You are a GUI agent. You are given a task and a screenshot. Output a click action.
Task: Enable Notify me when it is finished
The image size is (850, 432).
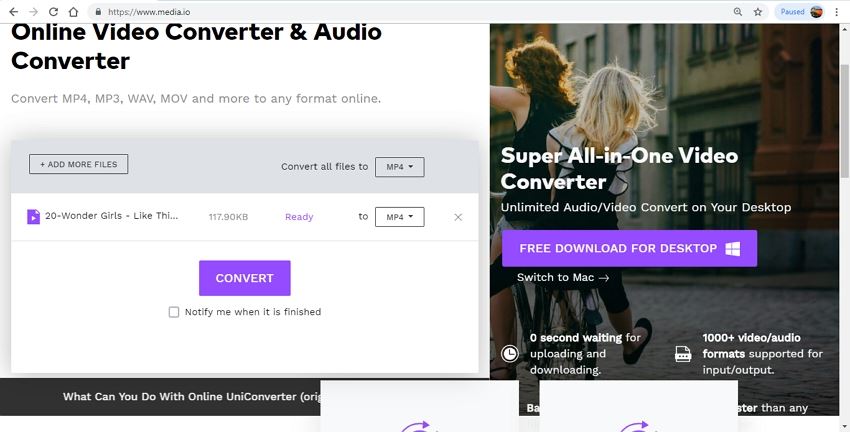174,312
